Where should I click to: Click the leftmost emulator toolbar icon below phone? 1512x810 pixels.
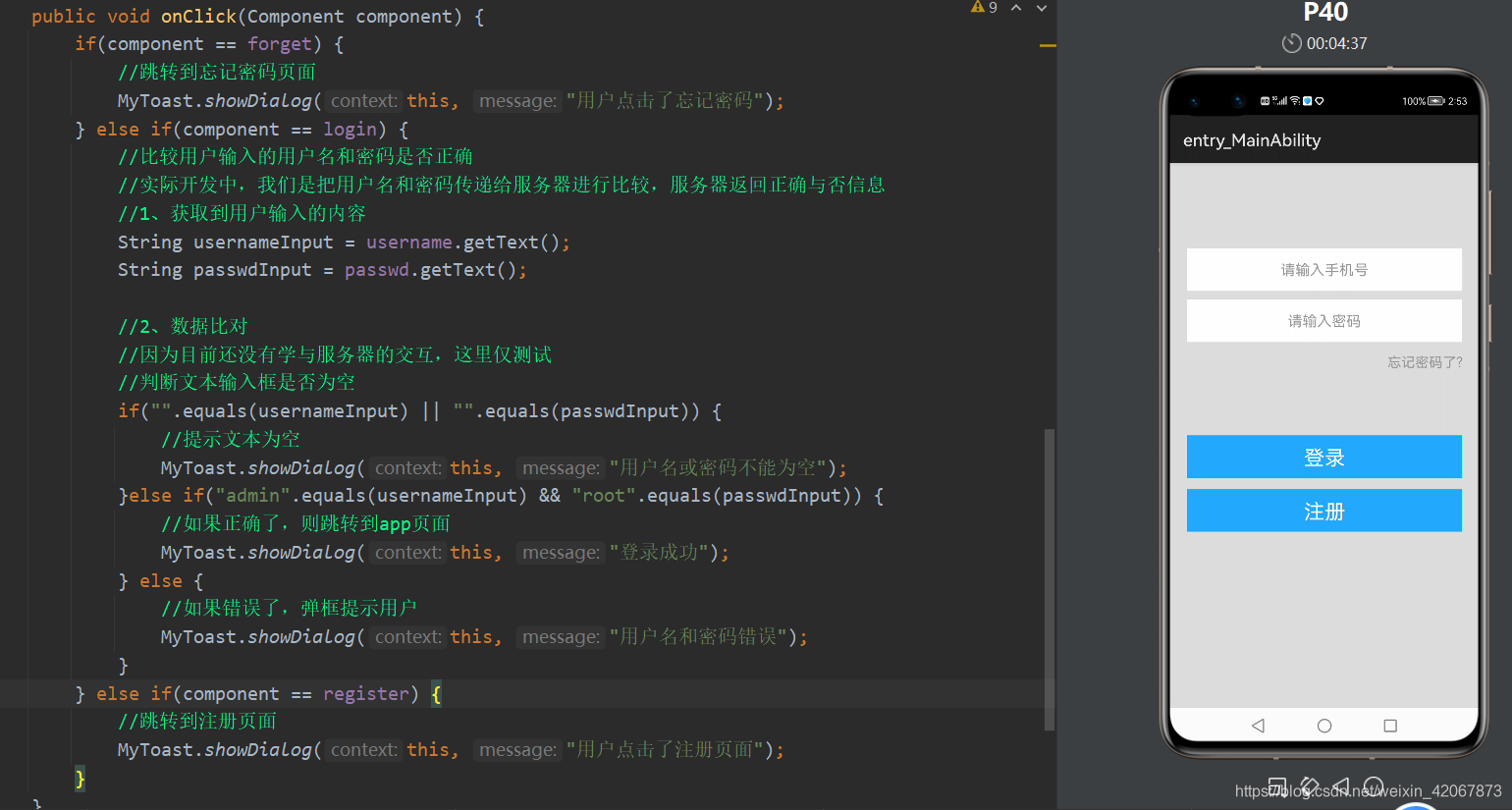pyautogui.click(x=1277, y=786)
